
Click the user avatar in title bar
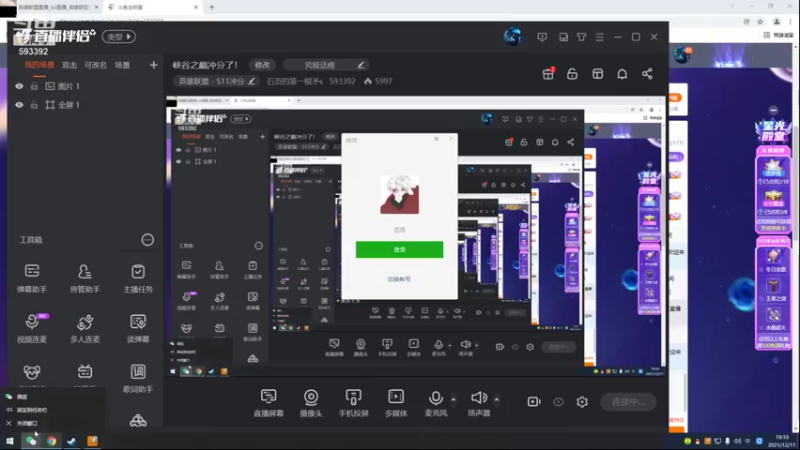pos(512,37)
